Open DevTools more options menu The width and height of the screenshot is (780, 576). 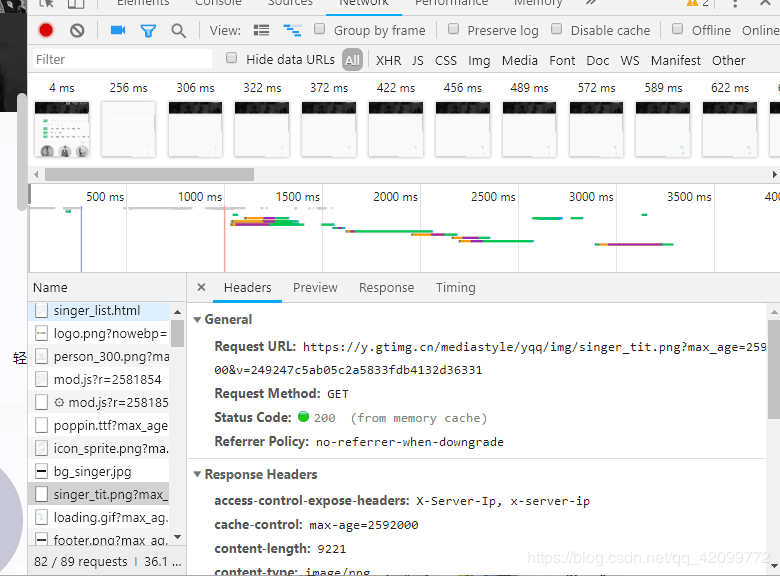point(735,3)
